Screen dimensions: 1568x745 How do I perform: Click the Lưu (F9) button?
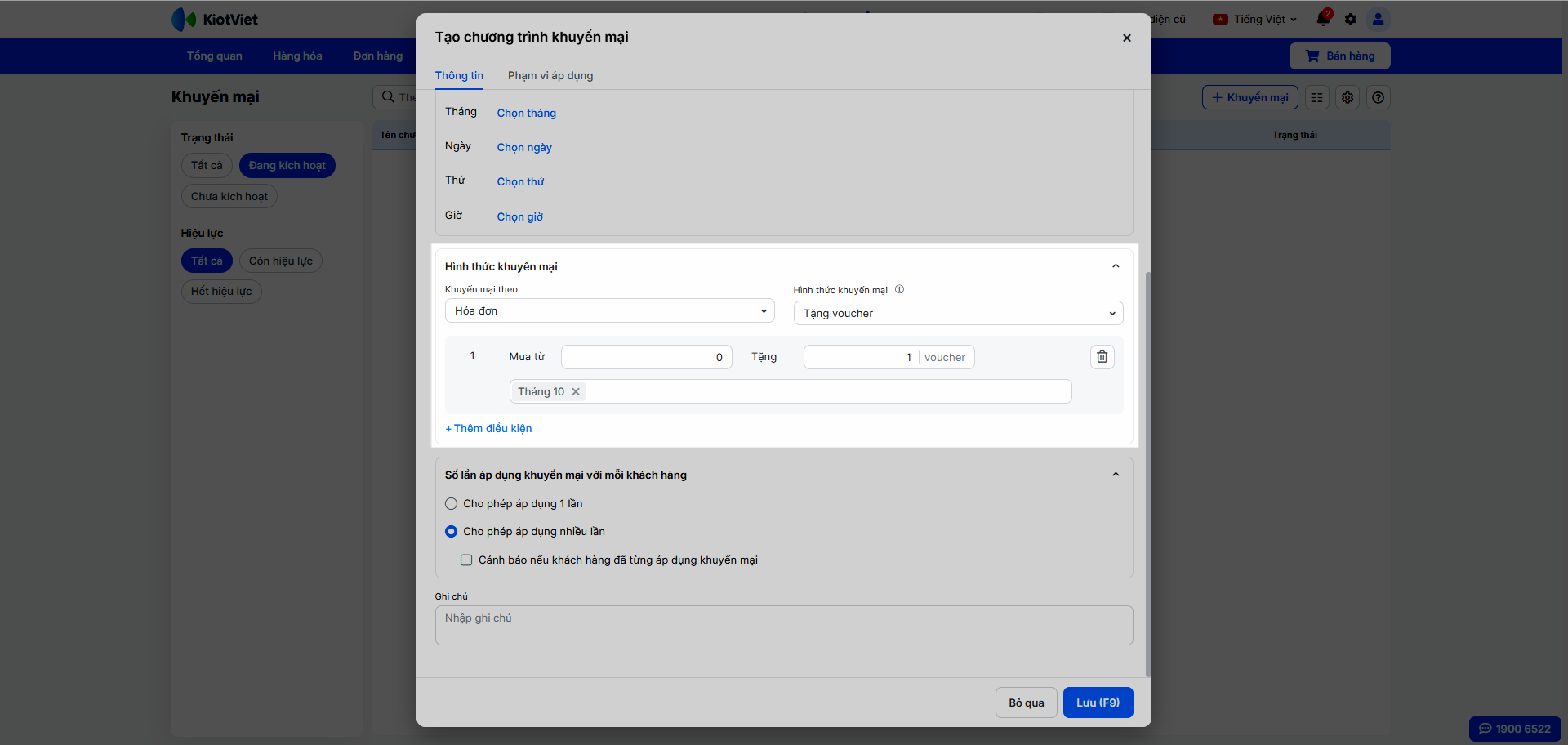[1098, 703]
